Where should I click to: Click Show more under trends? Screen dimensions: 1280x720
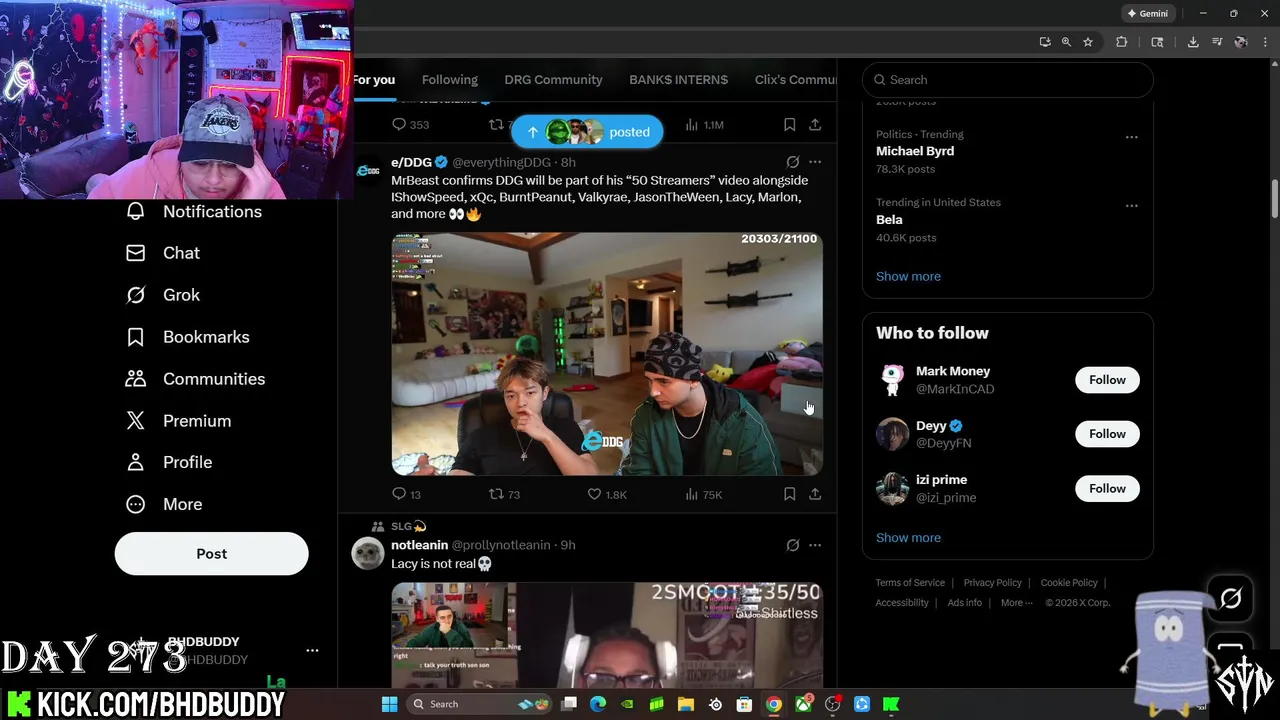point(908,276)
